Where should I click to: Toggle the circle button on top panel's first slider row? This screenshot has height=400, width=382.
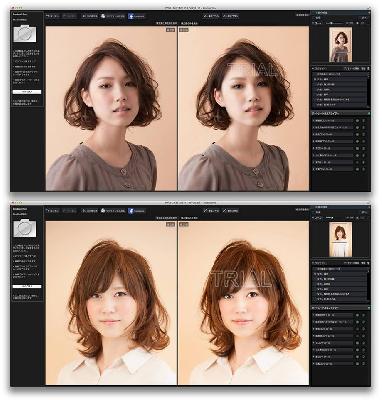point(357,120)
